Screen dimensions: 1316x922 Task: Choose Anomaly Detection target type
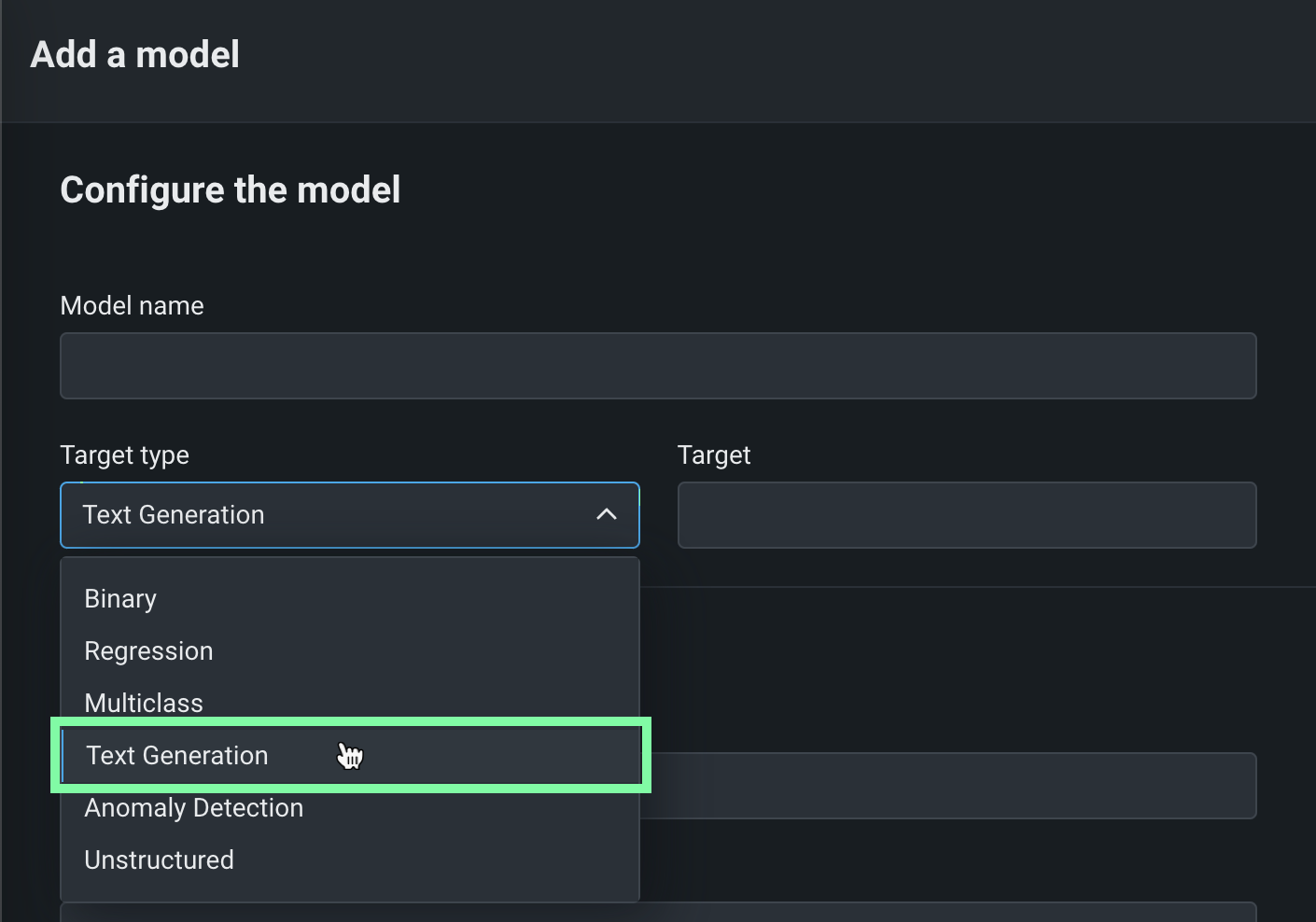pos(193,808)
